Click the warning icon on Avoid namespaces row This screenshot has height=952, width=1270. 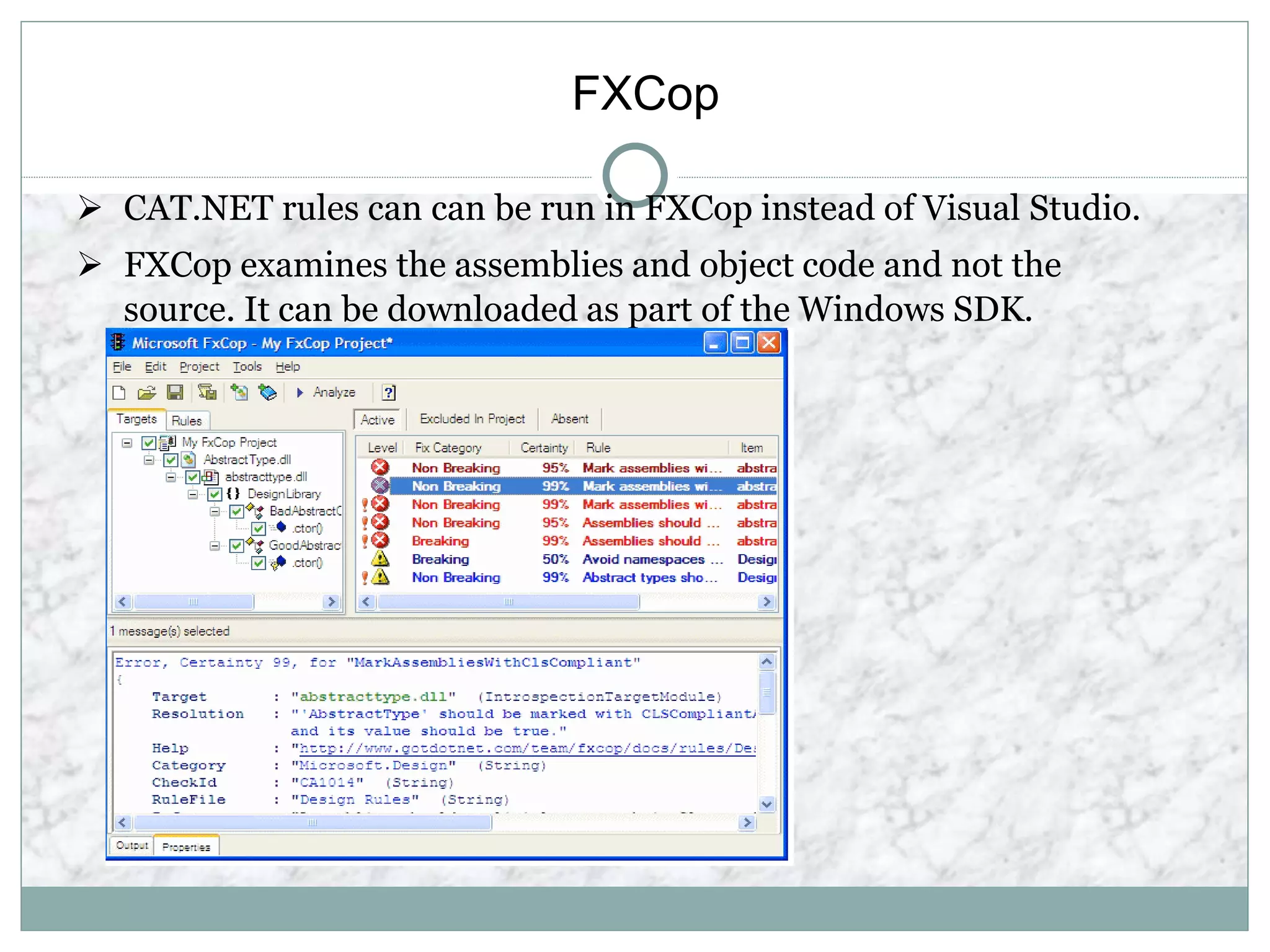tap(380, 559)
